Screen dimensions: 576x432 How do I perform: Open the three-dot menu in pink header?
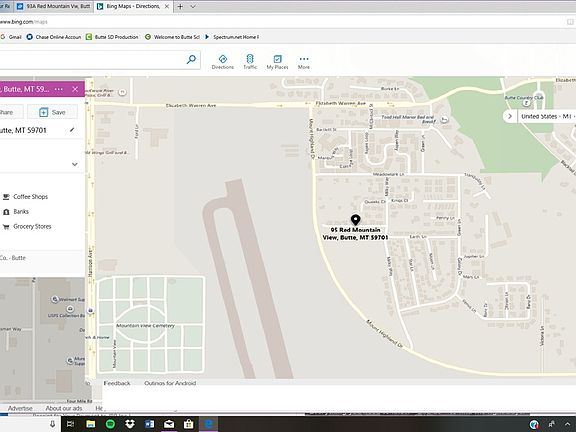(x=58, y=89)
